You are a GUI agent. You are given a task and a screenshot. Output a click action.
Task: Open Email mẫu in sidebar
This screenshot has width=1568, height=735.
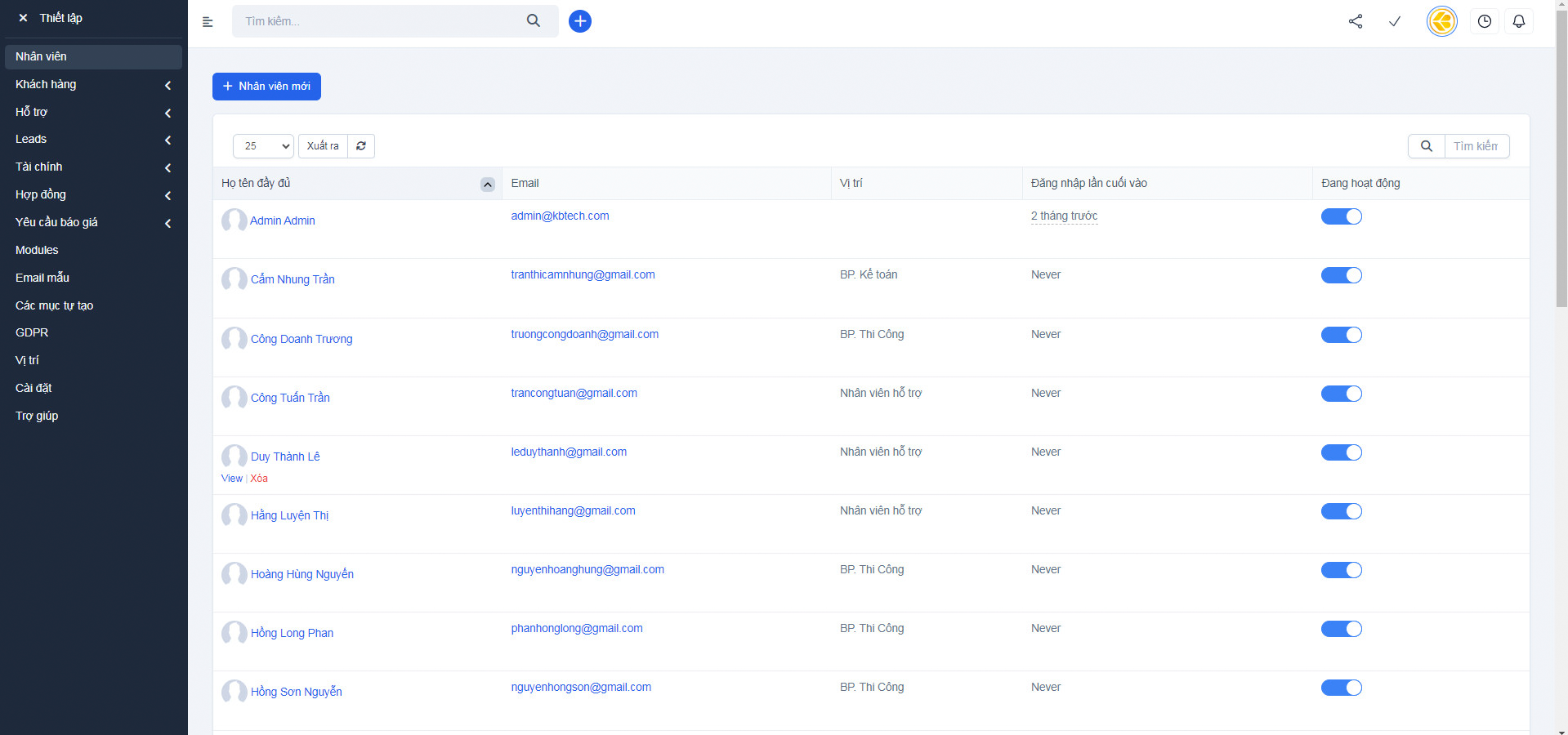pyautogui.click(x=42, y=278)
